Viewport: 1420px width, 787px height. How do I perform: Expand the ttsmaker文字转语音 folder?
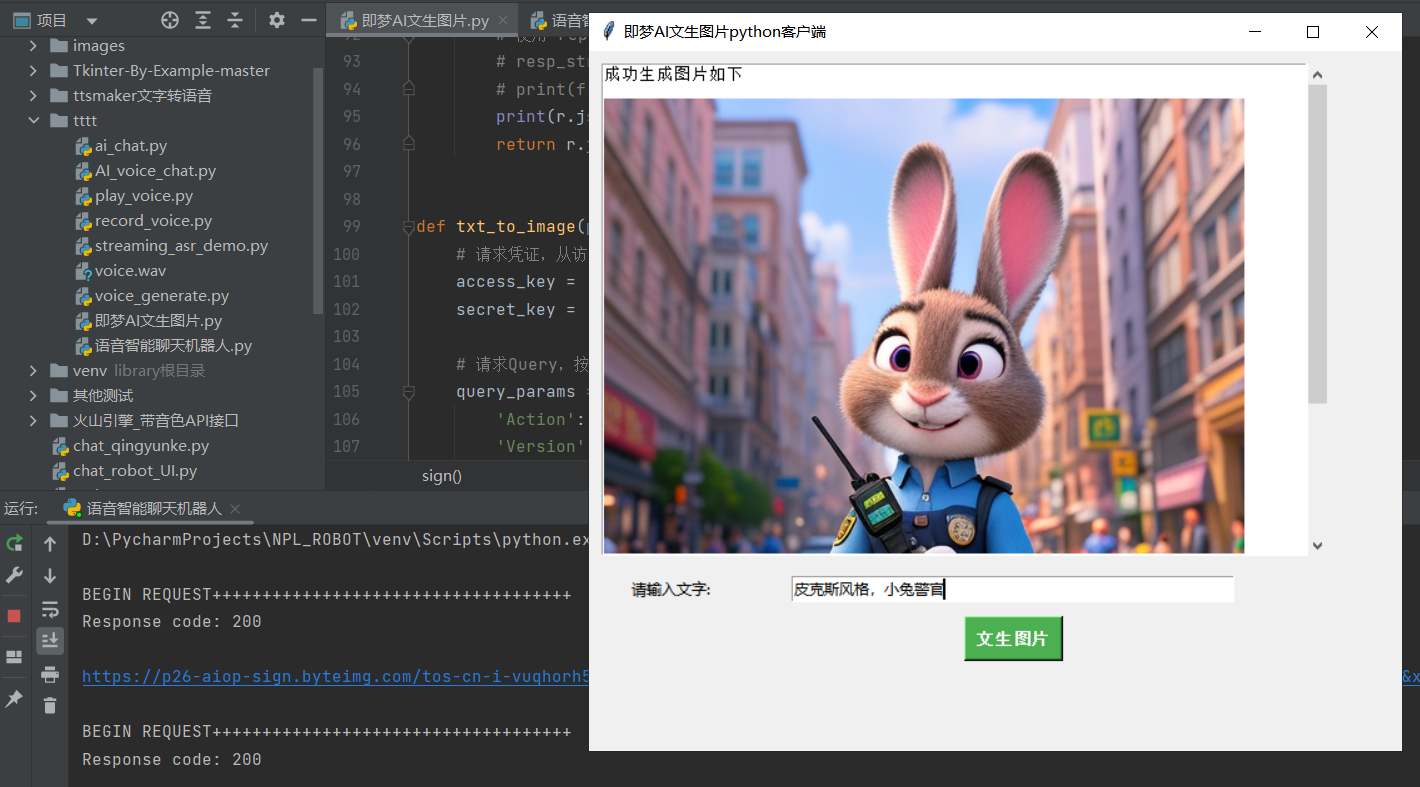(33, 96)
